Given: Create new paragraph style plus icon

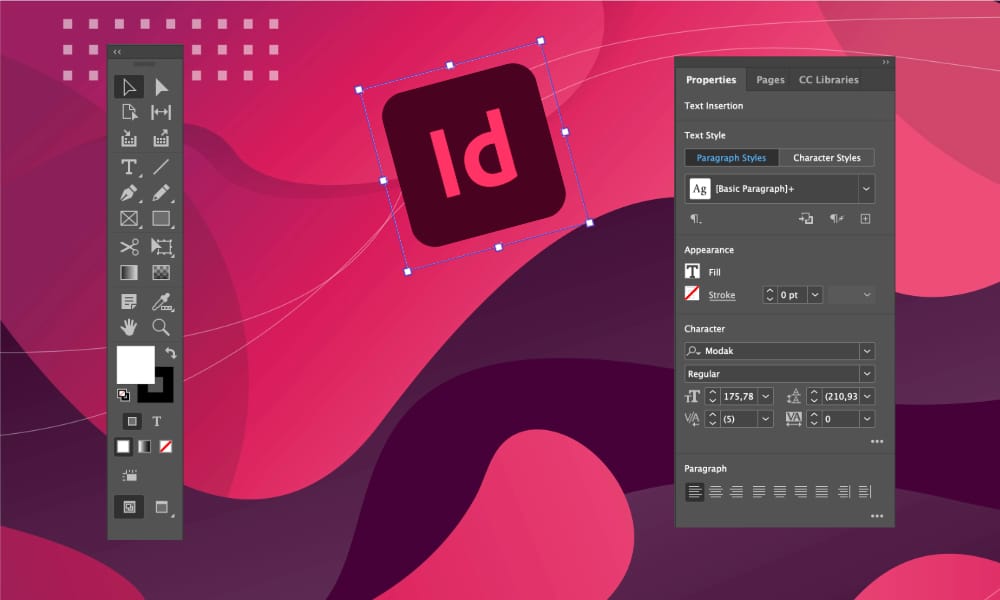Looking at the screenshot, I should click(865, 219).
